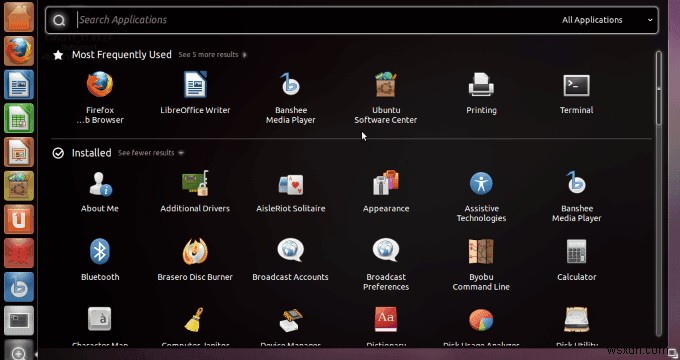Launch LibreOffice Writer from Most Frequently Used
Screen dimensions: 680x360
(195, 93)
